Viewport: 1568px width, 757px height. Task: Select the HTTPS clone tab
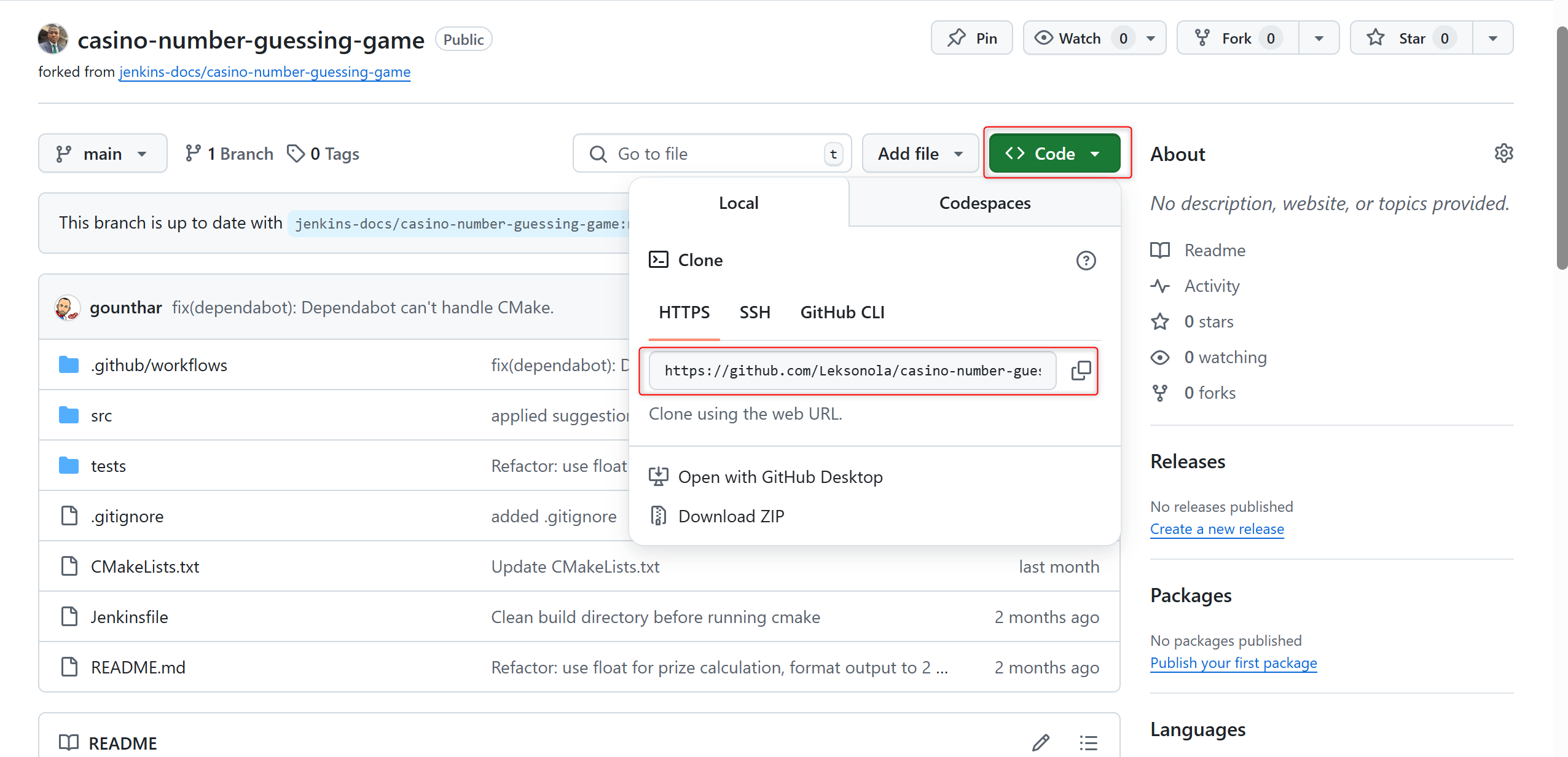pyautogui.click(x=684, y=313)
